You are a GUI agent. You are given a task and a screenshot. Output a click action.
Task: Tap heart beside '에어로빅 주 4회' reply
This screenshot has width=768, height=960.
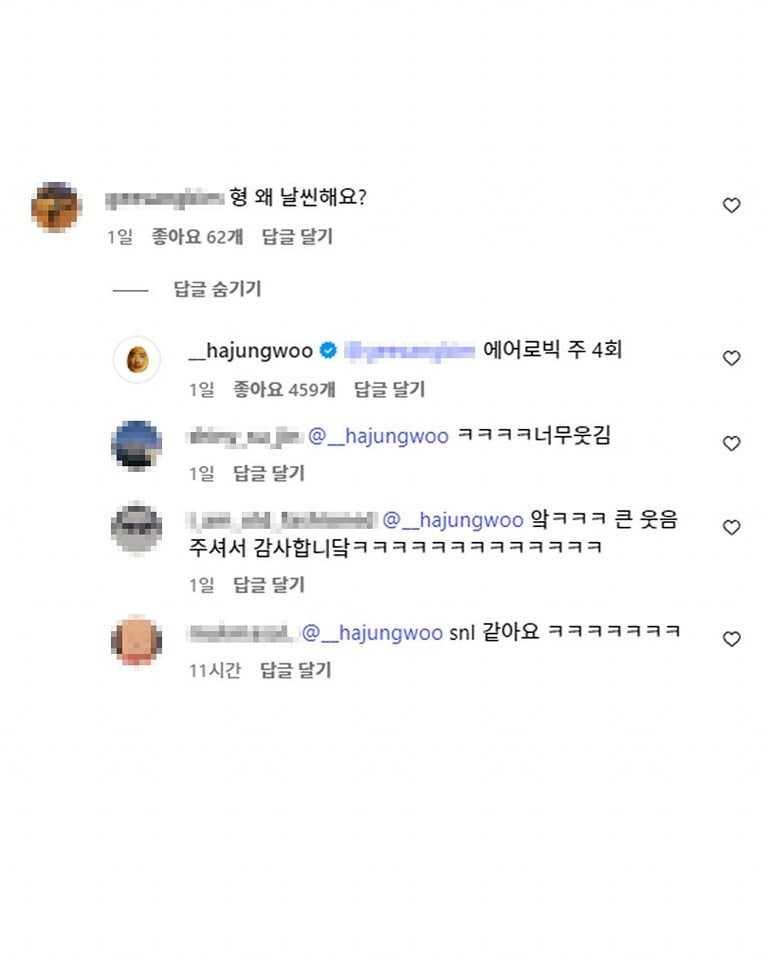pyautogui.click(x=731, y=358)
